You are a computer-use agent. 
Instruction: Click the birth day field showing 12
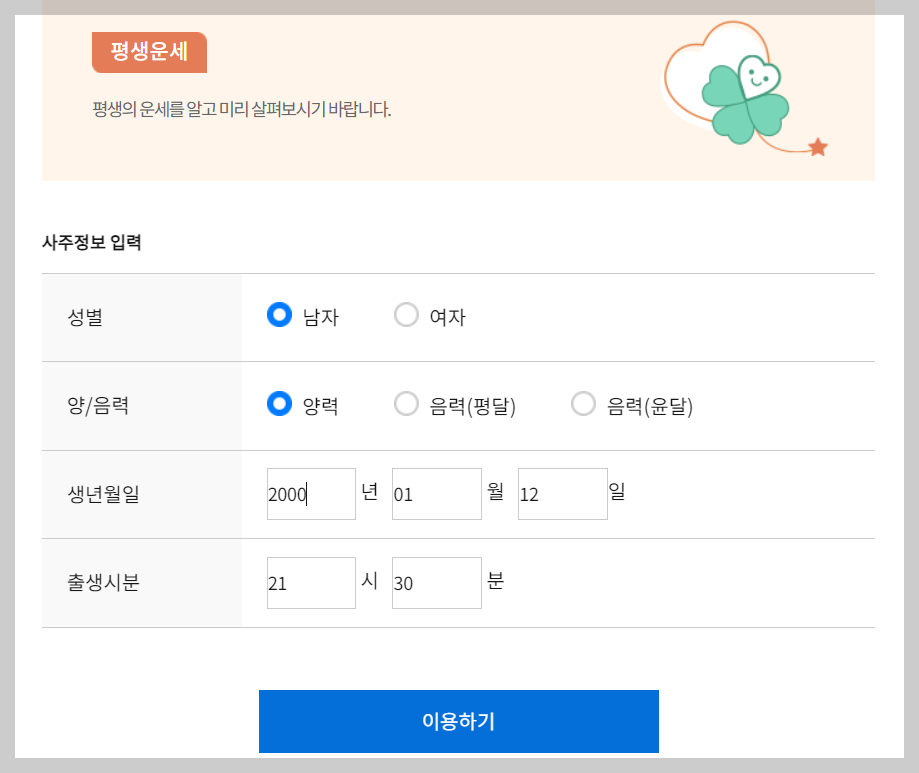562,493
